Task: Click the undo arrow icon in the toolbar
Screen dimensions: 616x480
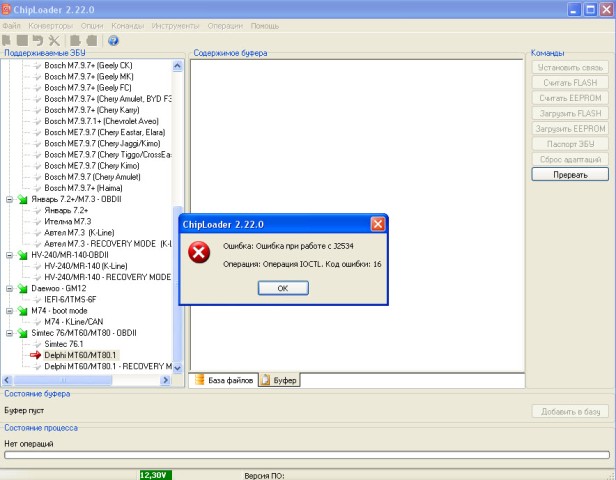Action: point(39,41)
